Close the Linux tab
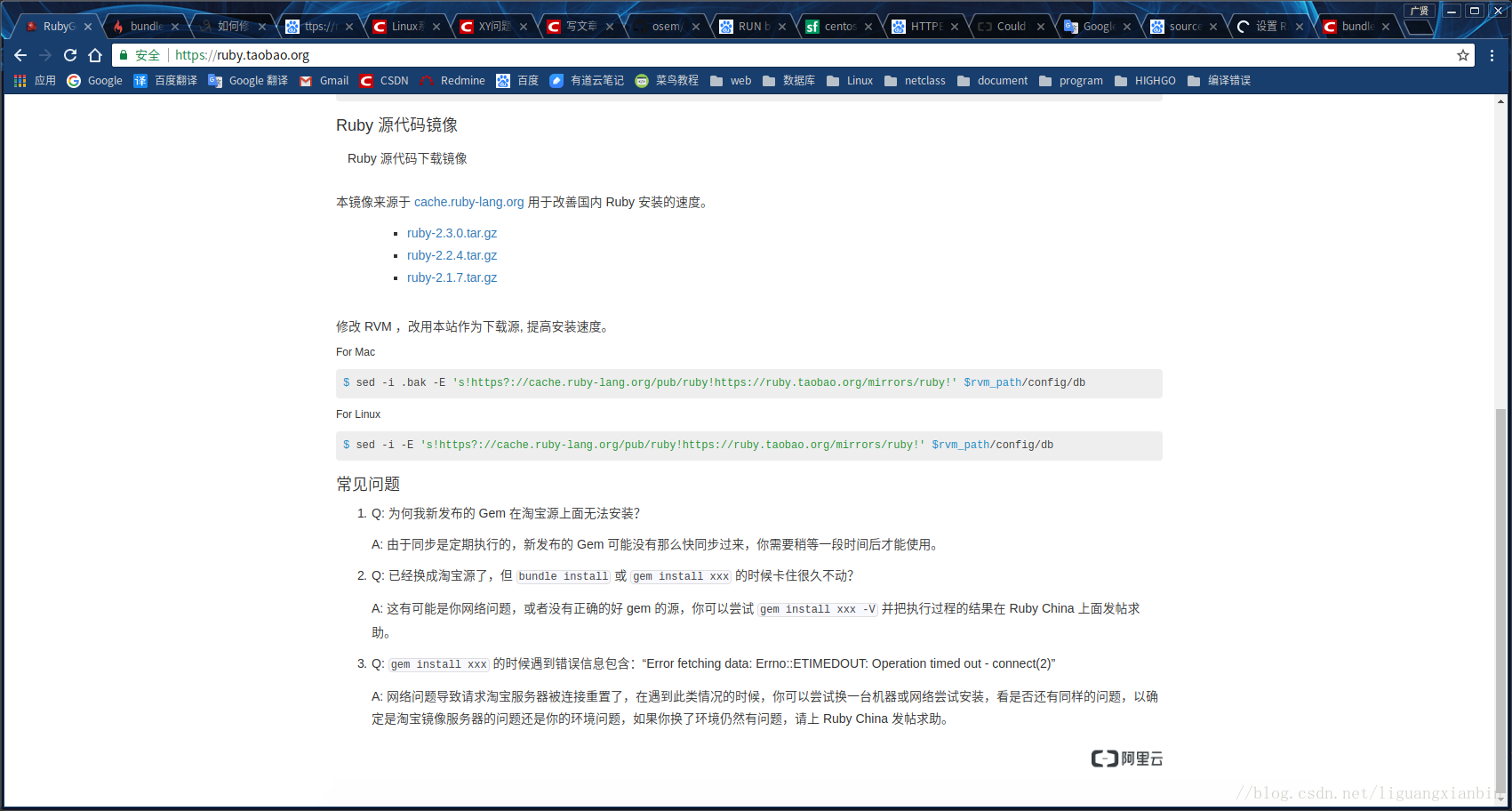1512x811 pixels. coord(436,27)
